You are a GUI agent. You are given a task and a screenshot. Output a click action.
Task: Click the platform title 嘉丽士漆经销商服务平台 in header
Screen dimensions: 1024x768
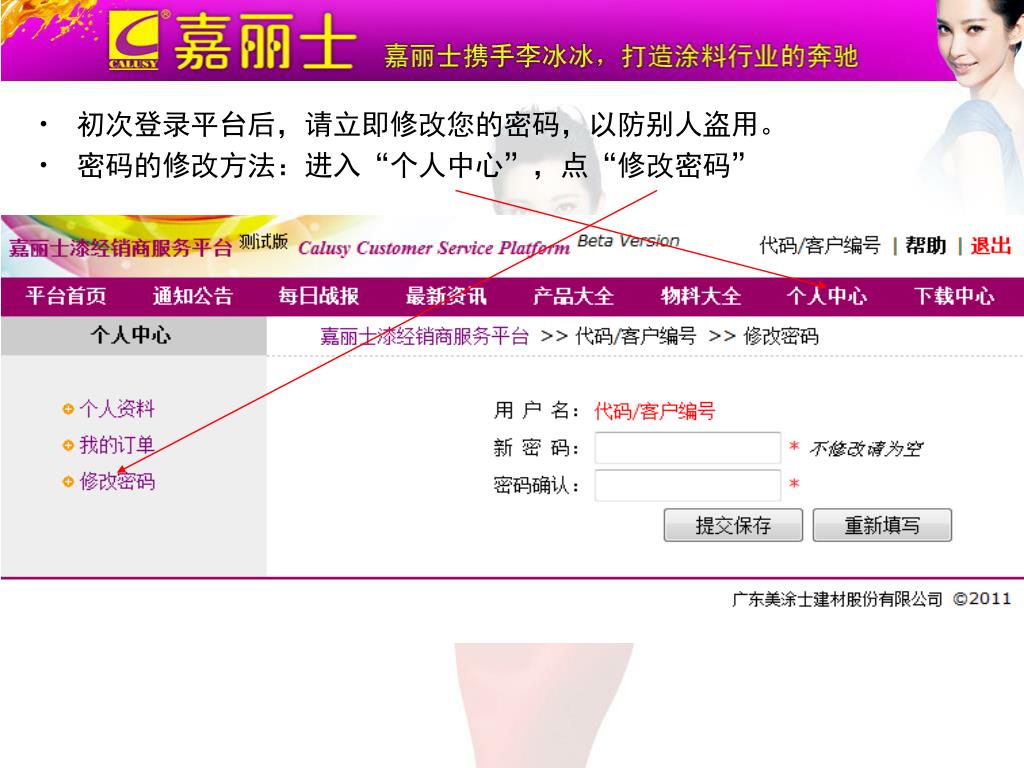(x=121, y=248)
